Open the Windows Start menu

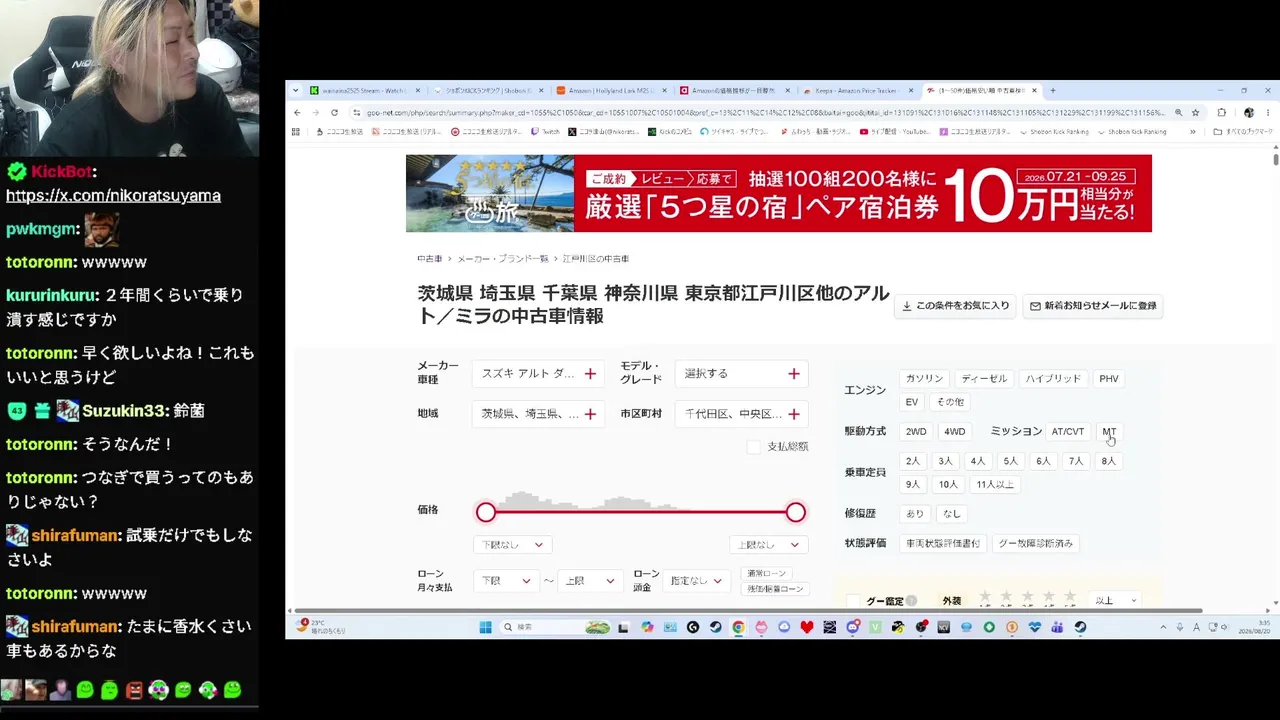[485, 627]
